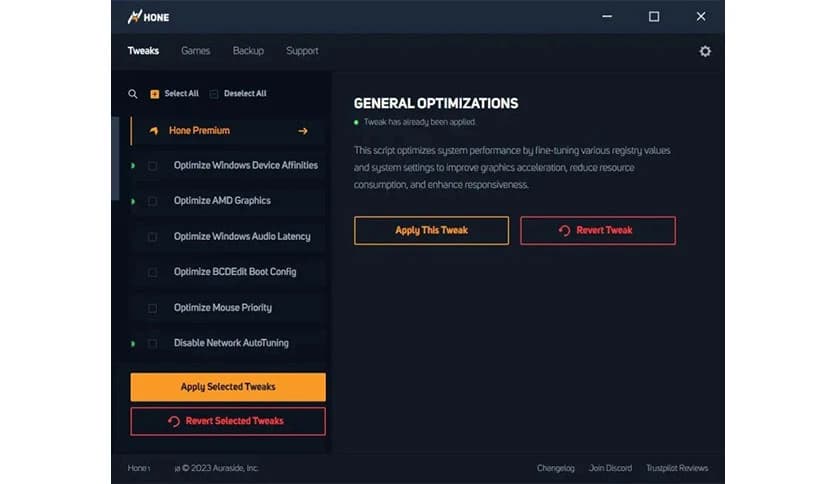Select the Hone Premium row text
This screenshot has height=484, width=836.
coord(199,131)
